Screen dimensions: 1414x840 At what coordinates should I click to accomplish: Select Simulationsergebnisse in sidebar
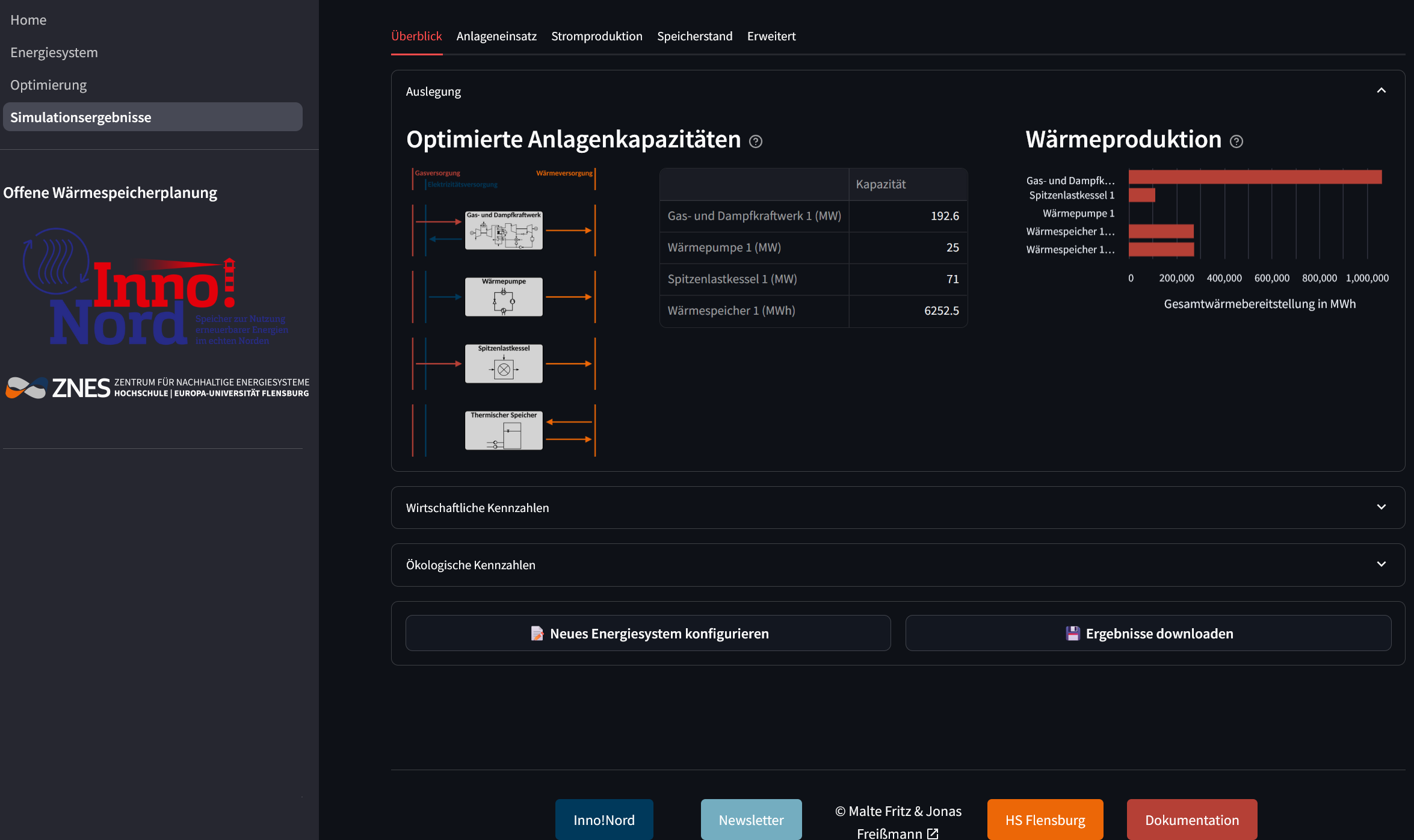pyautogui.click(x=153, y=117)
